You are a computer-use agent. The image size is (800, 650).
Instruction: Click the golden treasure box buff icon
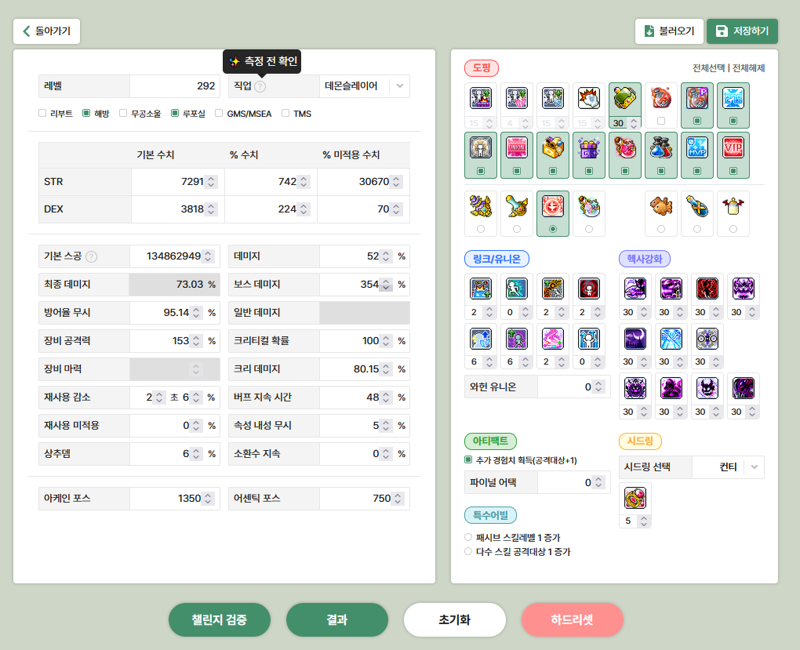(553, 148)
